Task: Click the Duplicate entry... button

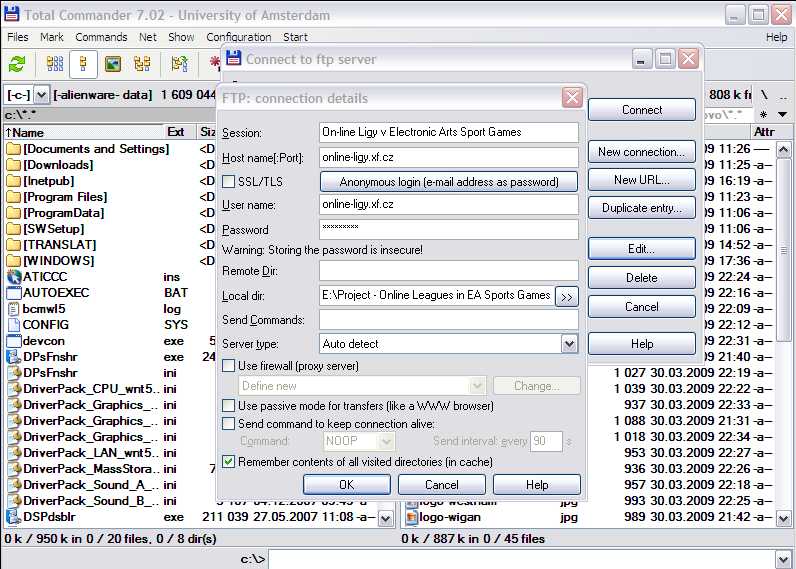Action: [x=642, y=208]
